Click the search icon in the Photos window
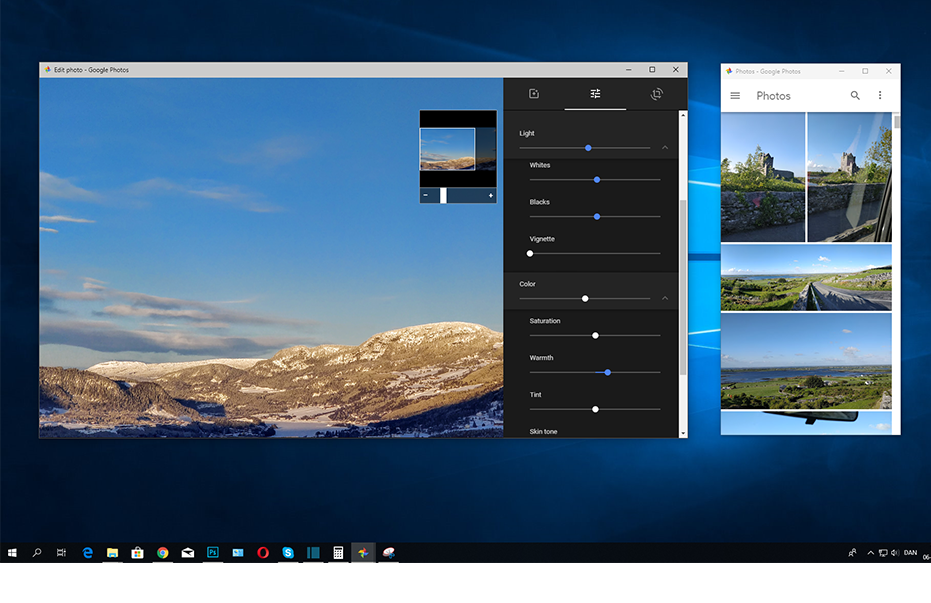931x603 pixels. coord(855,95)
